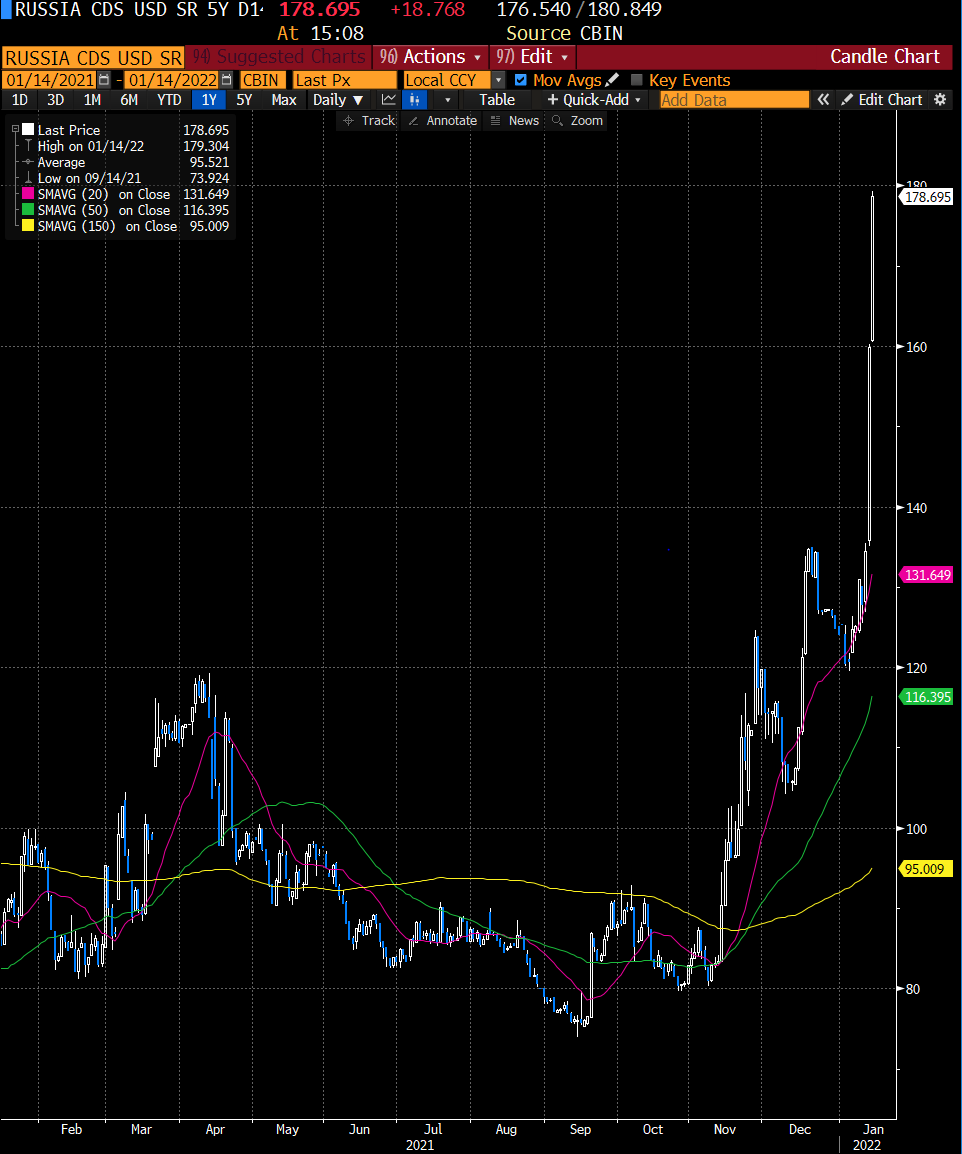Click the 'Source CBIN' header text
This screenshot has height=1154, width=962.
click(x=564, y=33)
